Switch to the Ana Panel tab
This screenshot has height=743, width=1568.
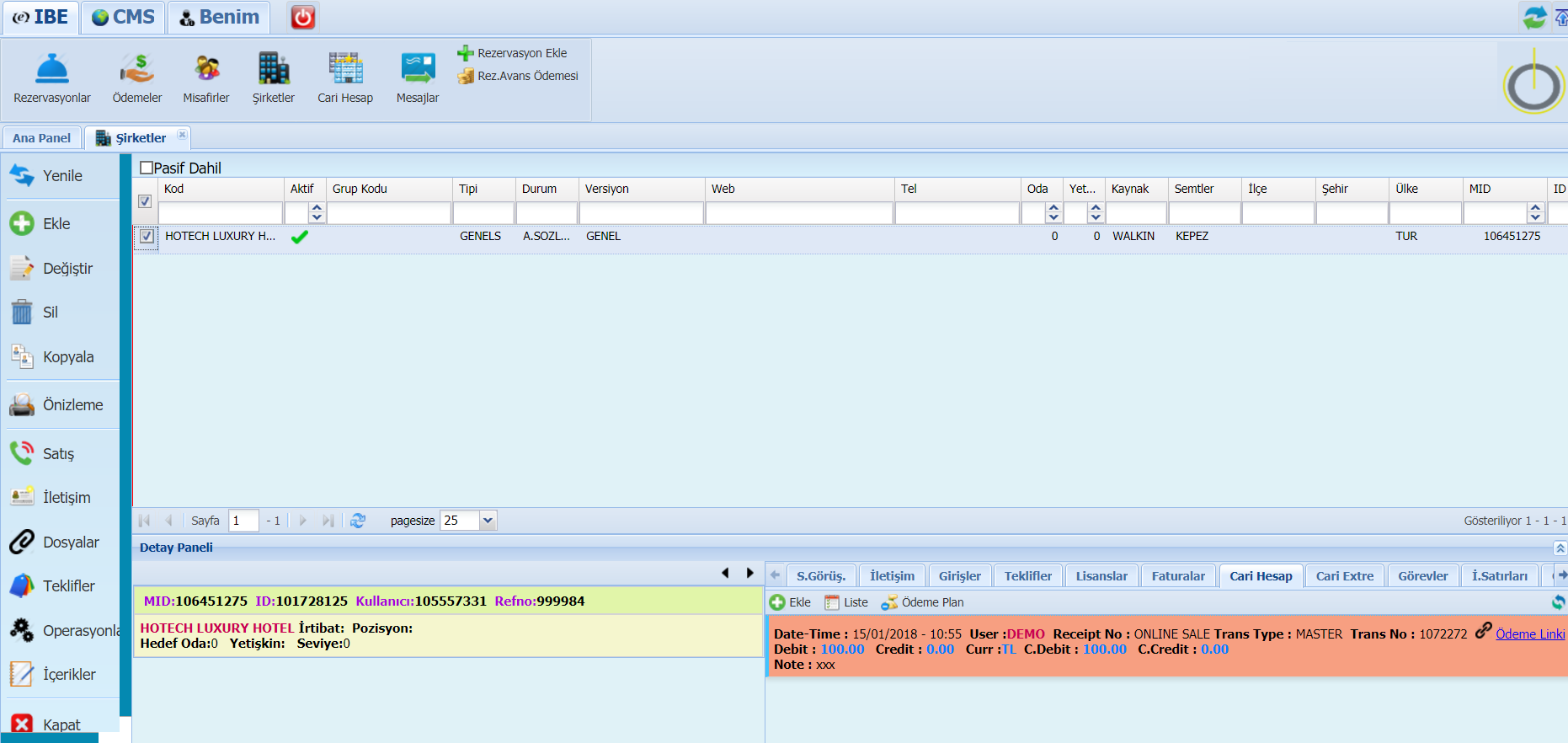(41, 138)
